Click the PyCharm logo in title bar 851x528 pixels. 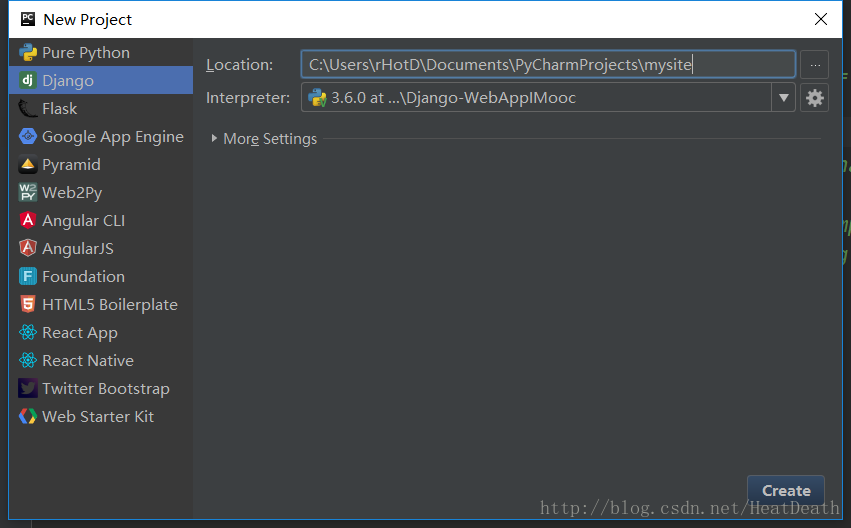pos(28,19)
